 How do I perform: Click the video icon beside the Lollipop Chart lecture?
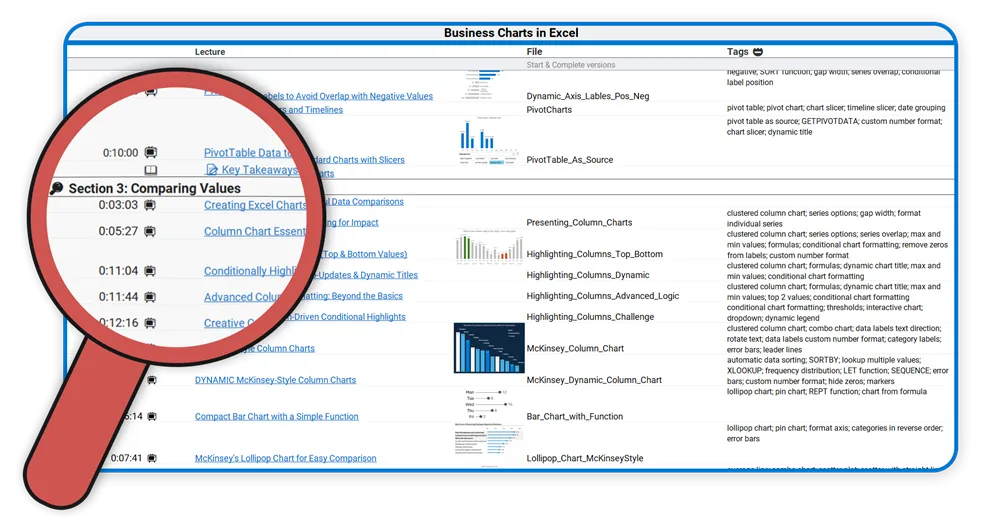[150, 458]
